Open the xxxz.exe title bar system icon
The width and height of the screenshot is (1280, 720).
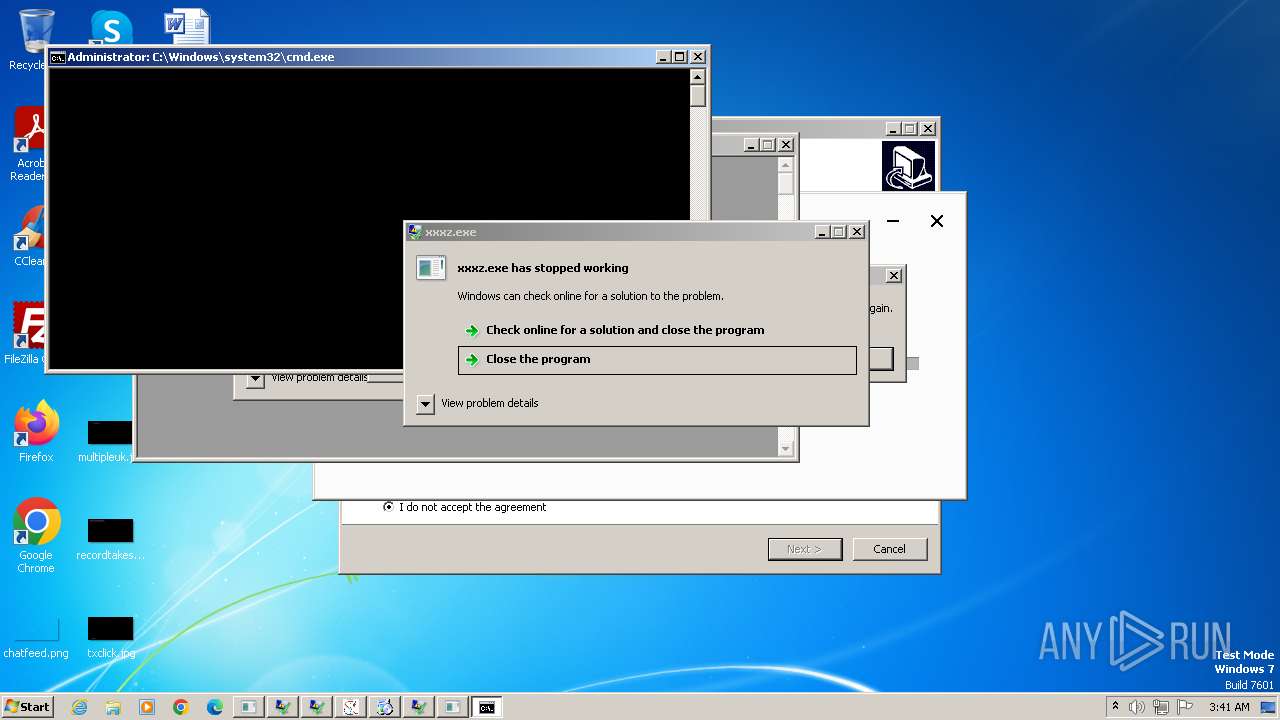pyautogui.click(x=415, y=232)
